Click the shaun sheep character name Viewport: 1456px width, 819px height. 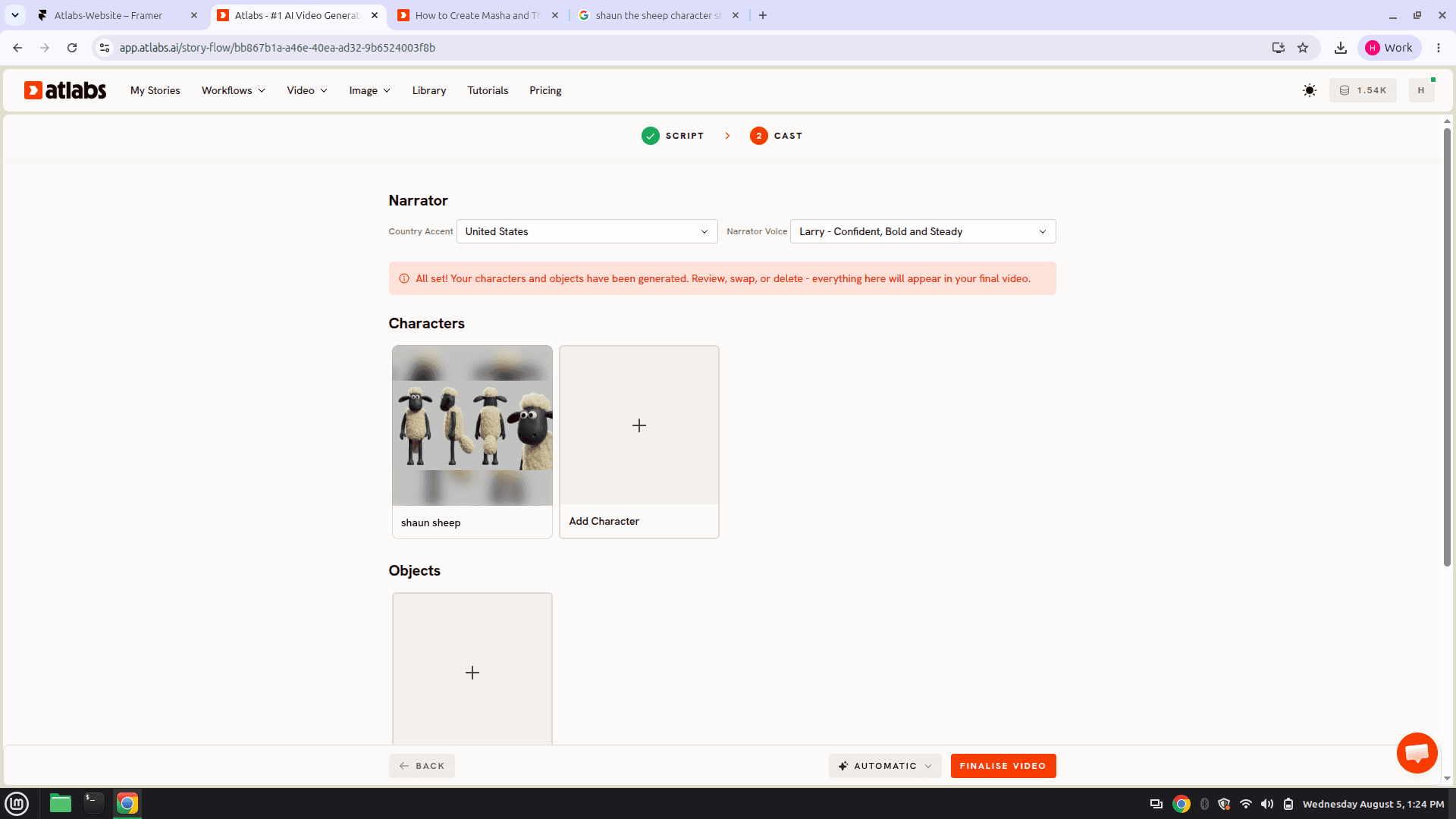coord(431,522)
